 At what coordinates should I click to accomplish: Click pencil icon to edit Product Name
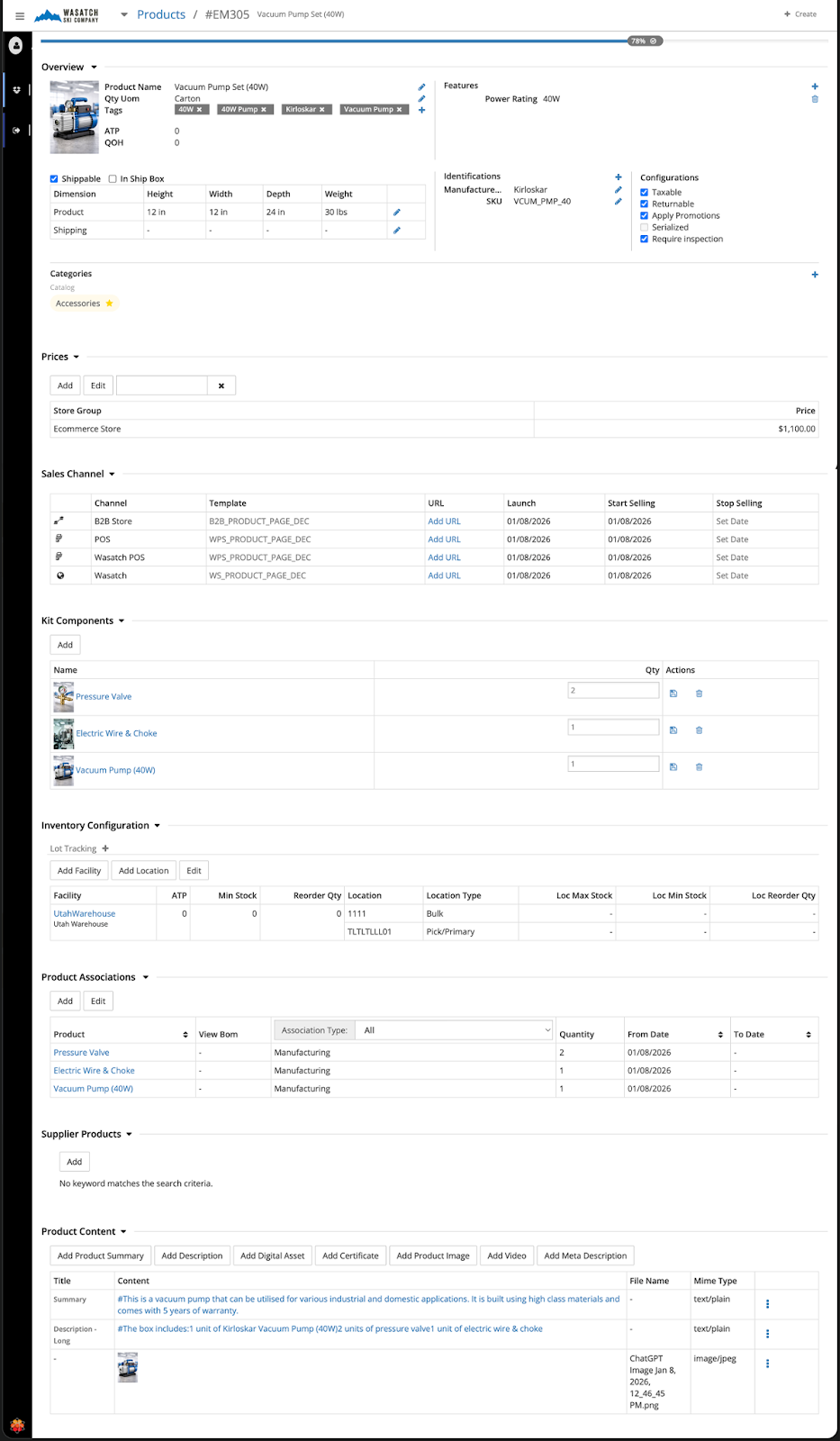421,87
